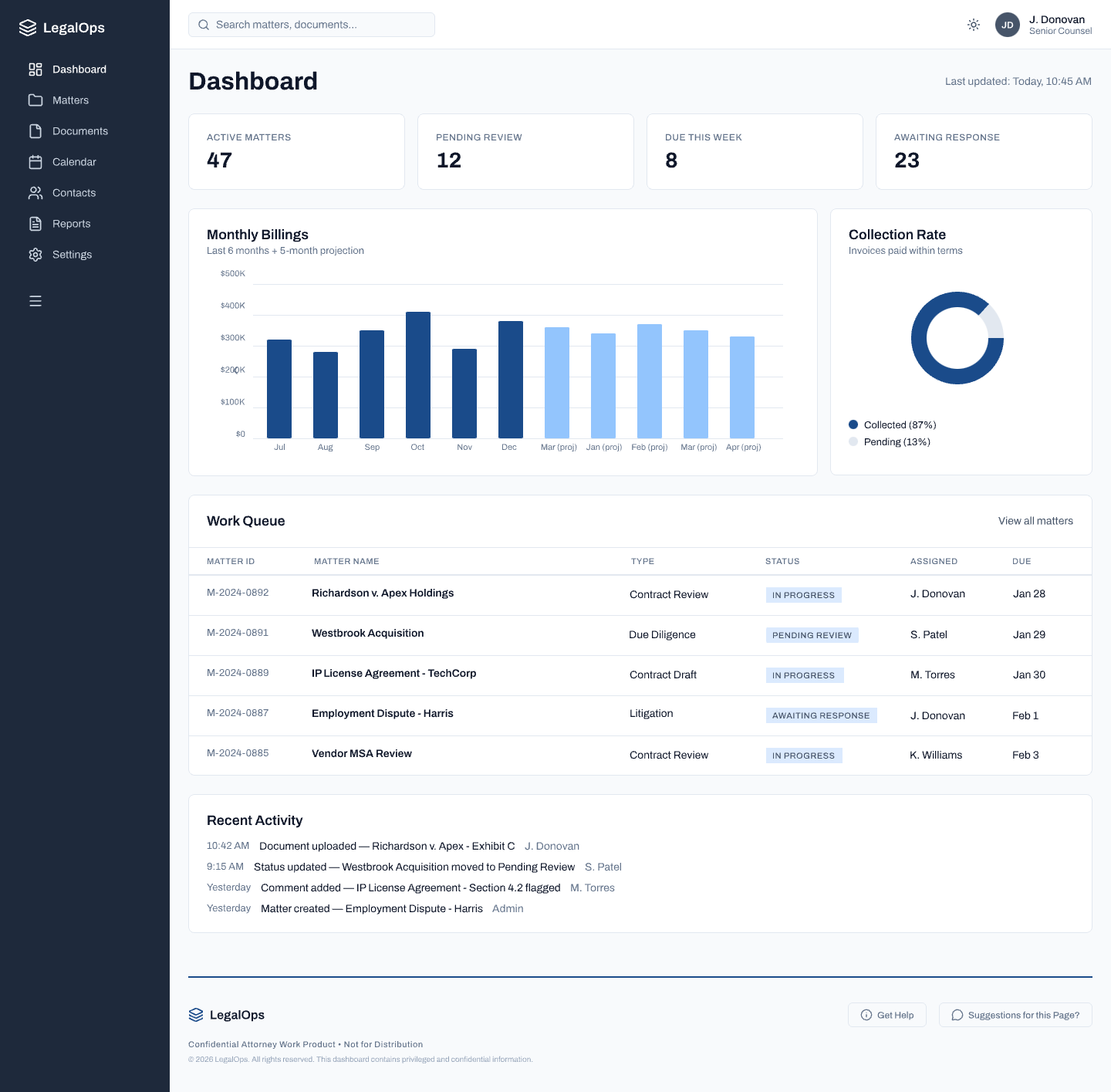Image resolution: width=1111 pixels, height=1092 pixels.
Task: Open the Documents icon in the sidebar
Action: tap(35, 130)
